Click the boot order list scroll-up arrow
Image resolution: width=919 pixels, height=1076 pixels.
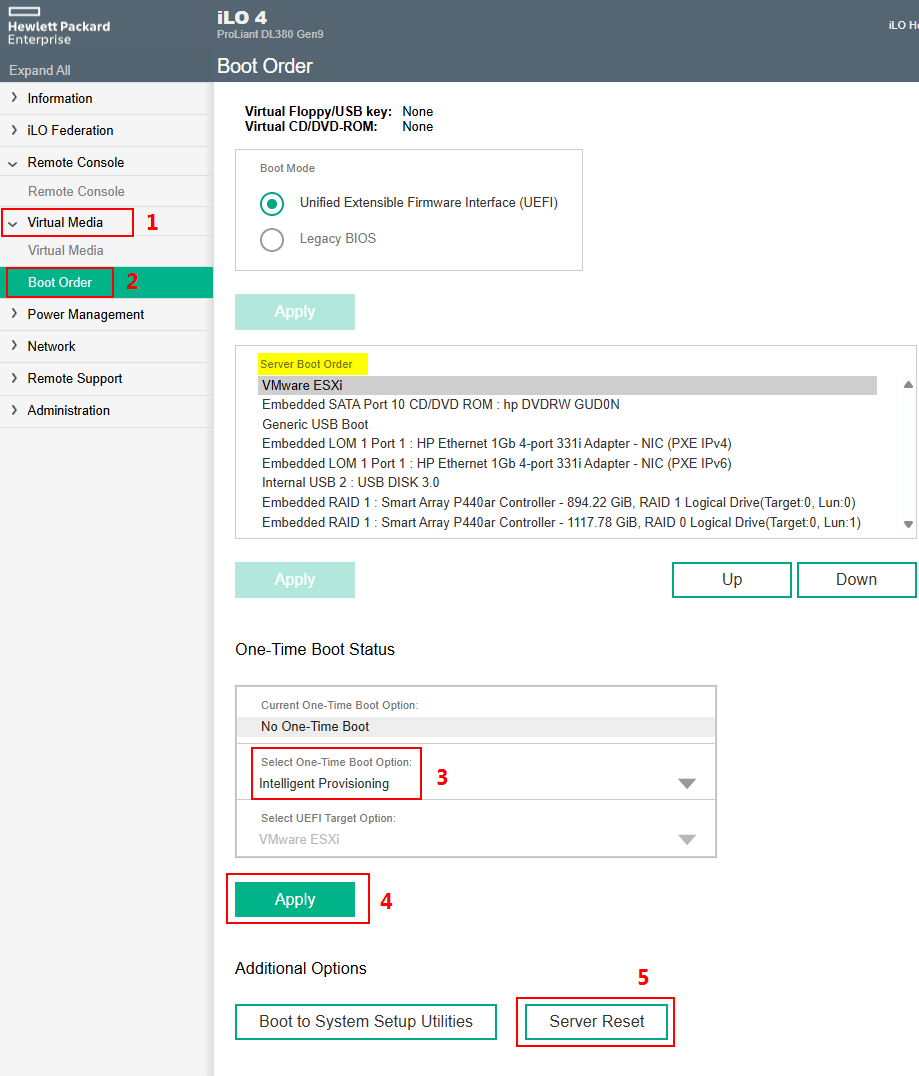[x=908, y=385]
